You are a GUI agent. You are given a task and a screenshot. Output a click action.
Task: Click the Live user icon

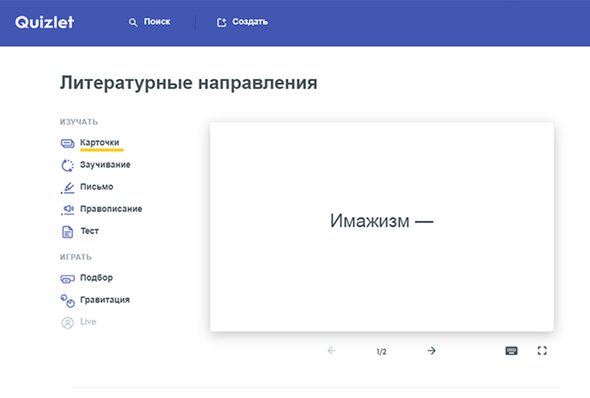pyautogui.click(x=68, y=323)
